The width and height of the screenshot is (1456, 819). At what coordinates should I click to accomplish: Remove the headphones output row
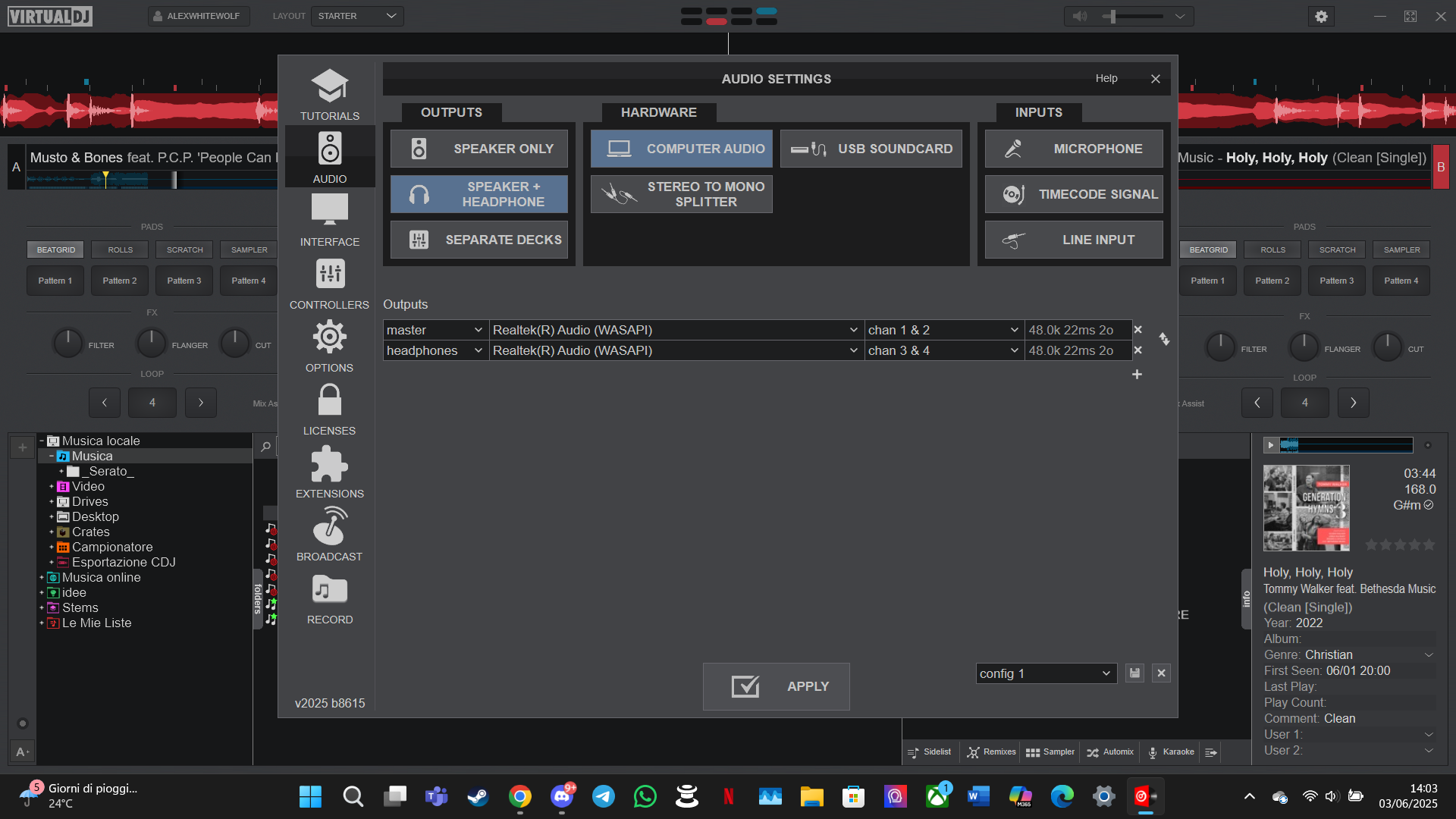(x=1137, y=350)
